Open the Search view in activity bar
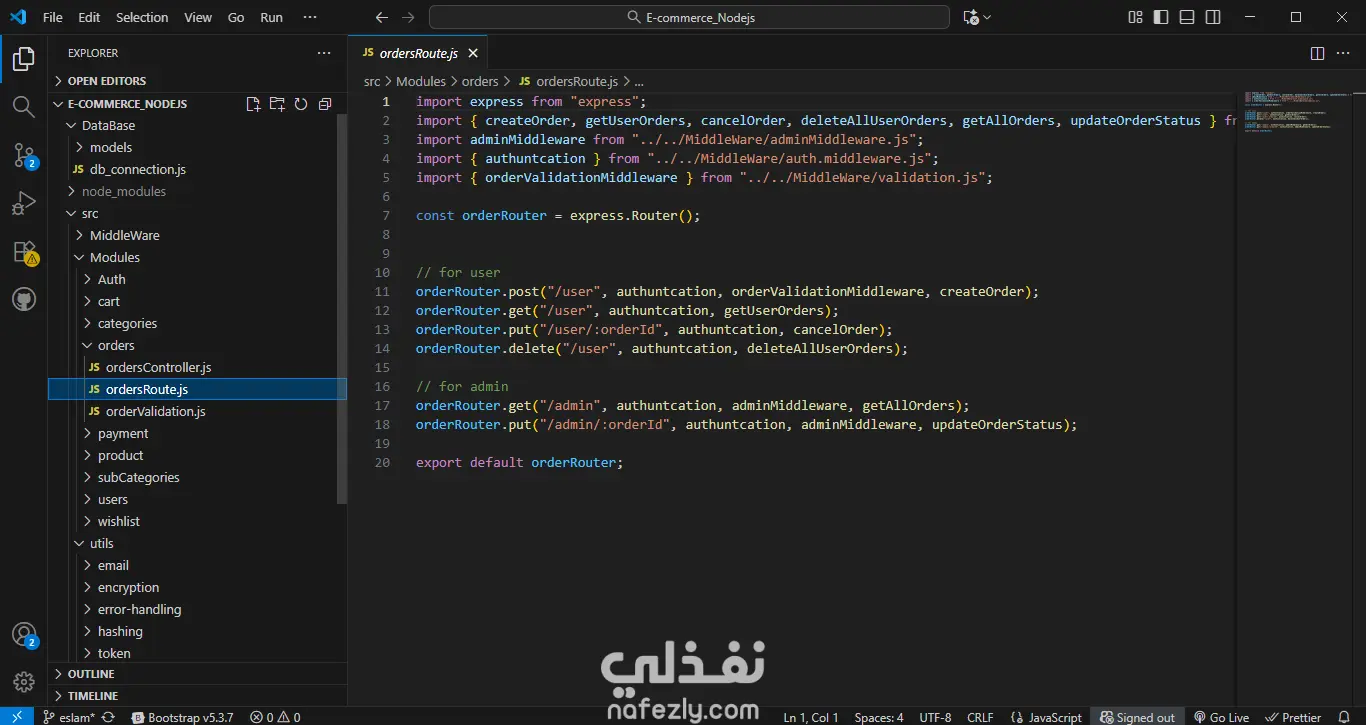 coord(23,107)
